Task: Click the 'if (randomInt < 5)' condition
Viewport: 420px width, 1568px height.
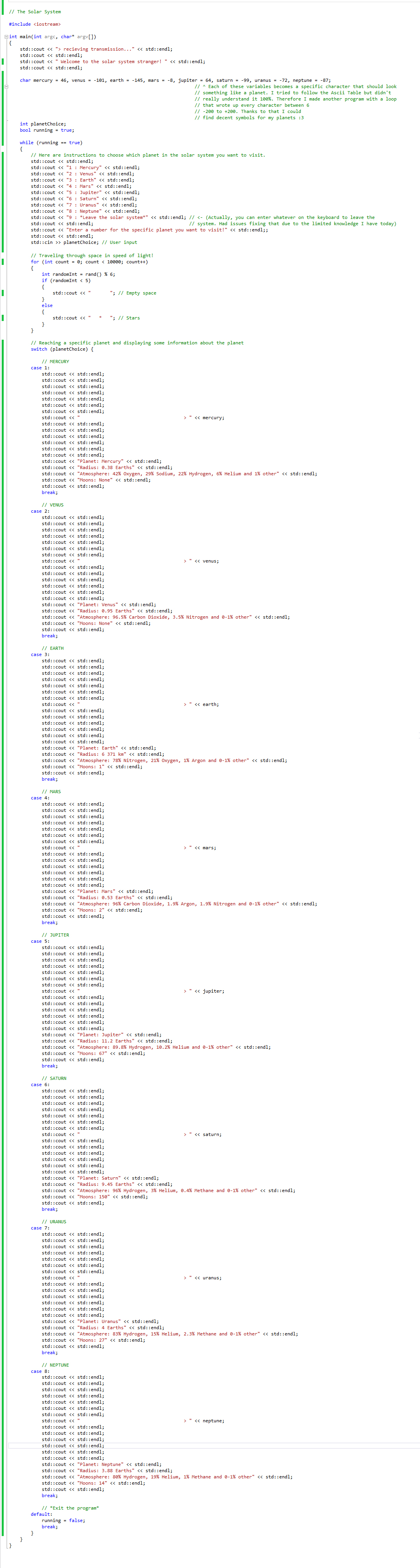Action: pos(66,280)
